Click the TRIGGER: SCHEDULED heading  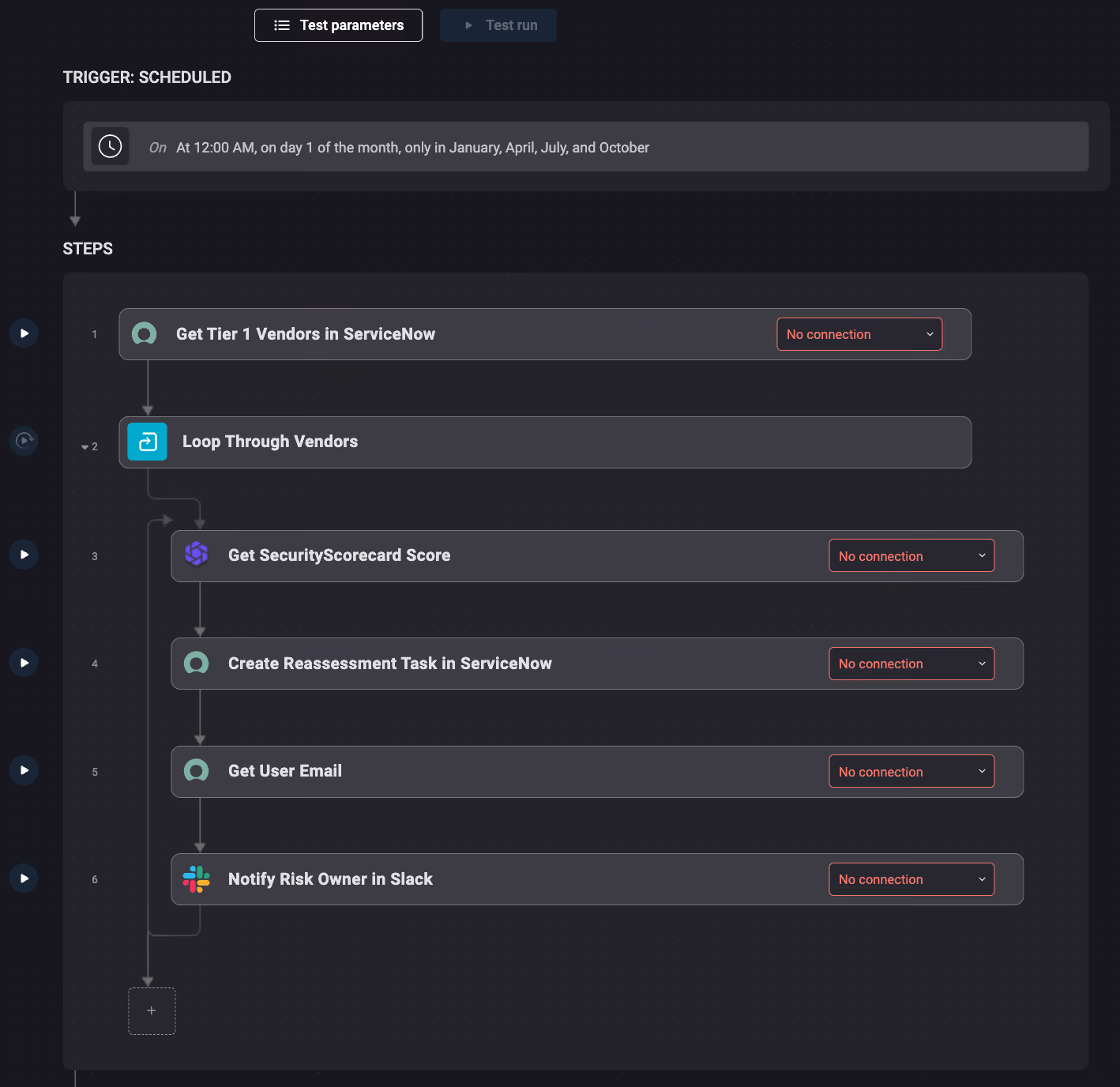[147, 77]
